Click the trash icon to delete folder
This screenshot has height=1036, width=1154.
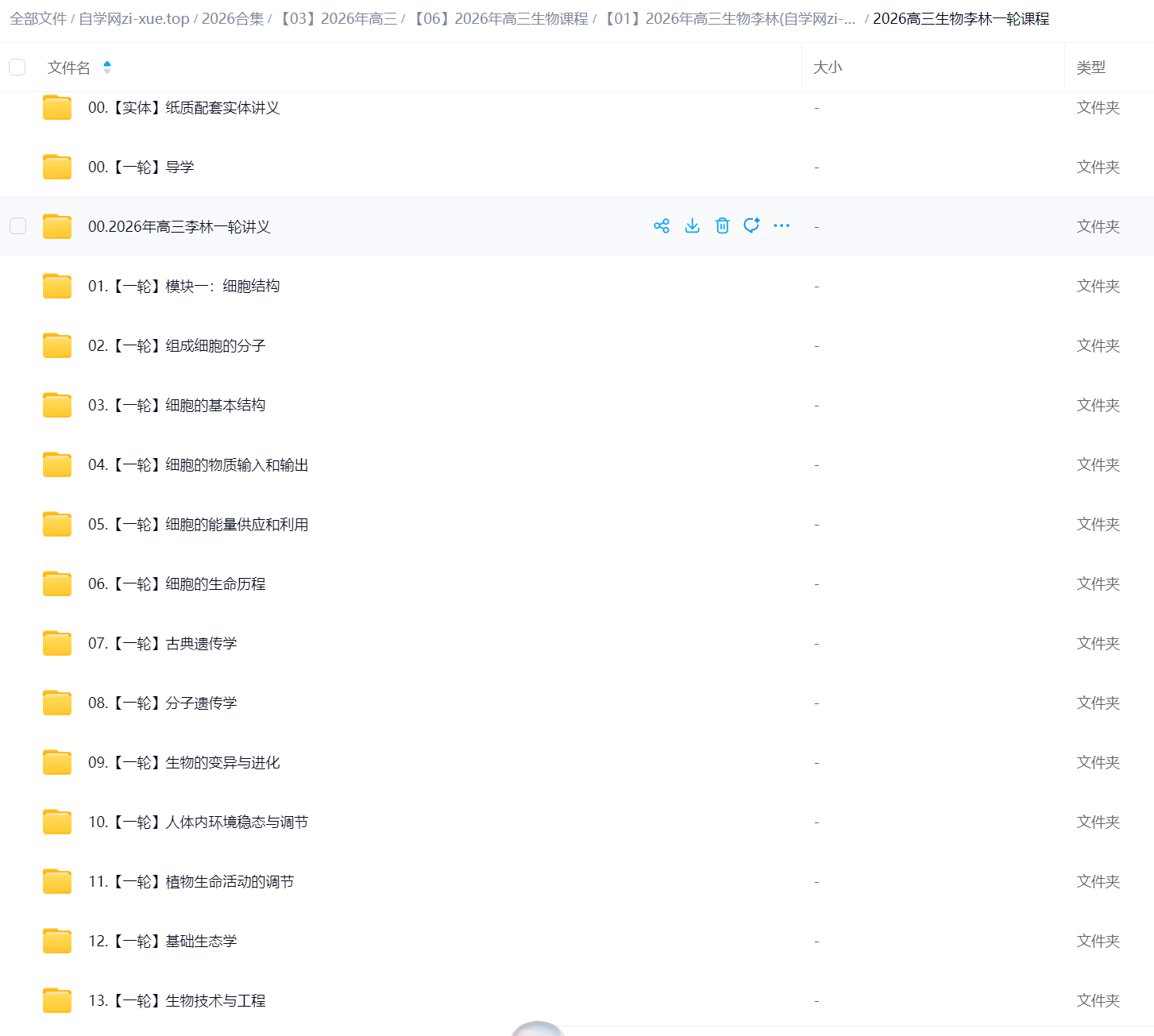click(722, 226)
